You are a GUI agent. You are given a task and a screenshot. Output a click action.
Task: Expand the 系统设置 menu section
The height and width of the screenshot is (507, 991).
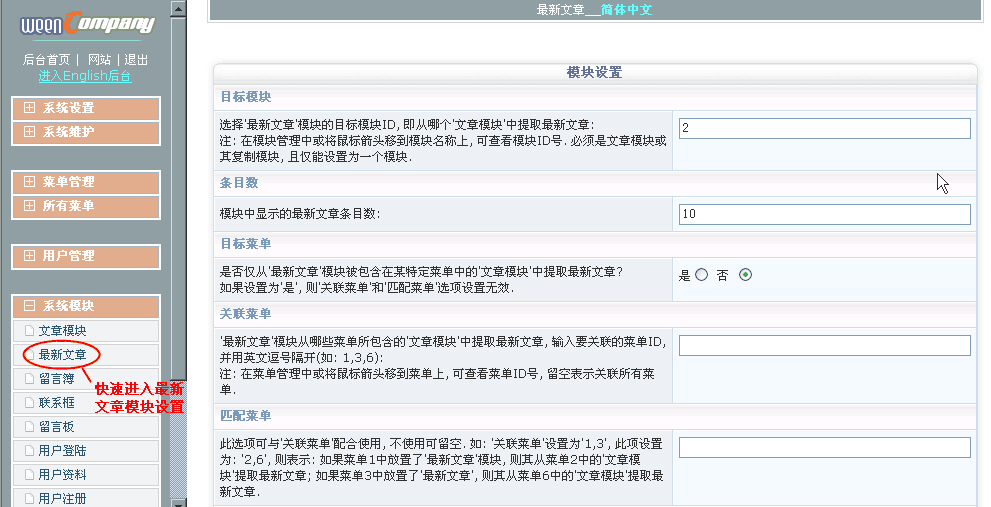(86, 108)
